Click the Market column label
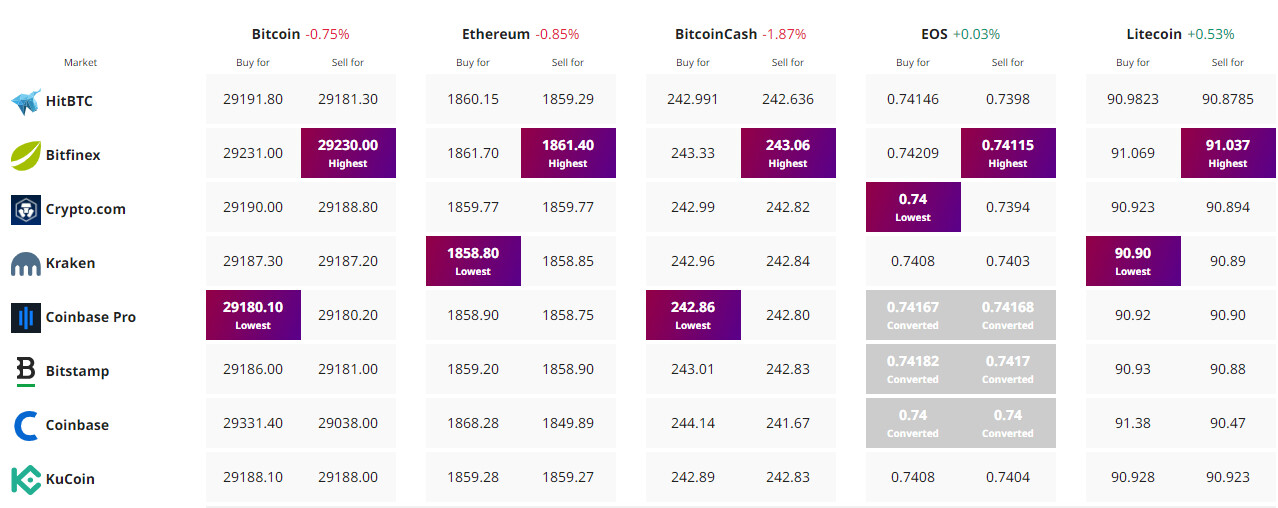1278x508 pixels. [80, 63]
